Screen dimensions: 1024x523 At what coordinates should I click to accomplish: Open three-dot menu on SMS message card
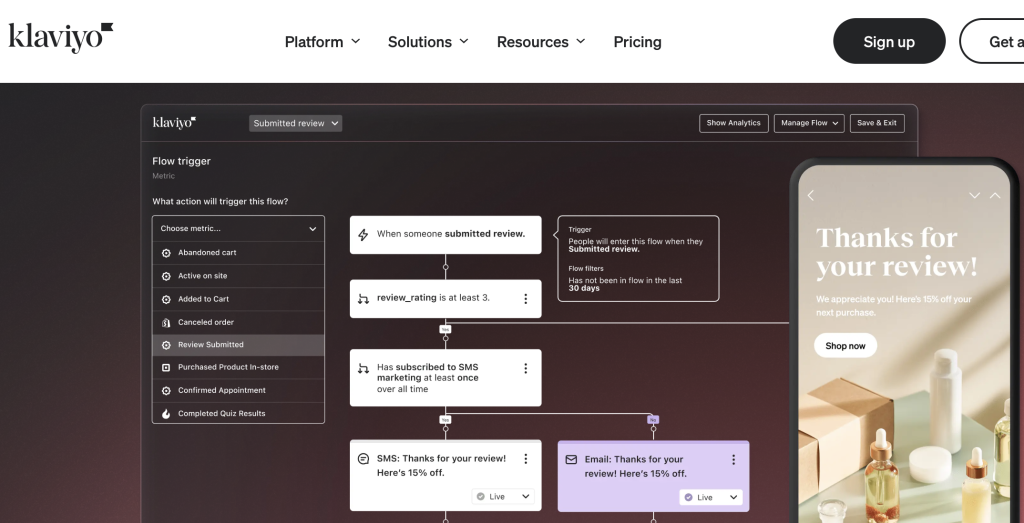[525, 459]
